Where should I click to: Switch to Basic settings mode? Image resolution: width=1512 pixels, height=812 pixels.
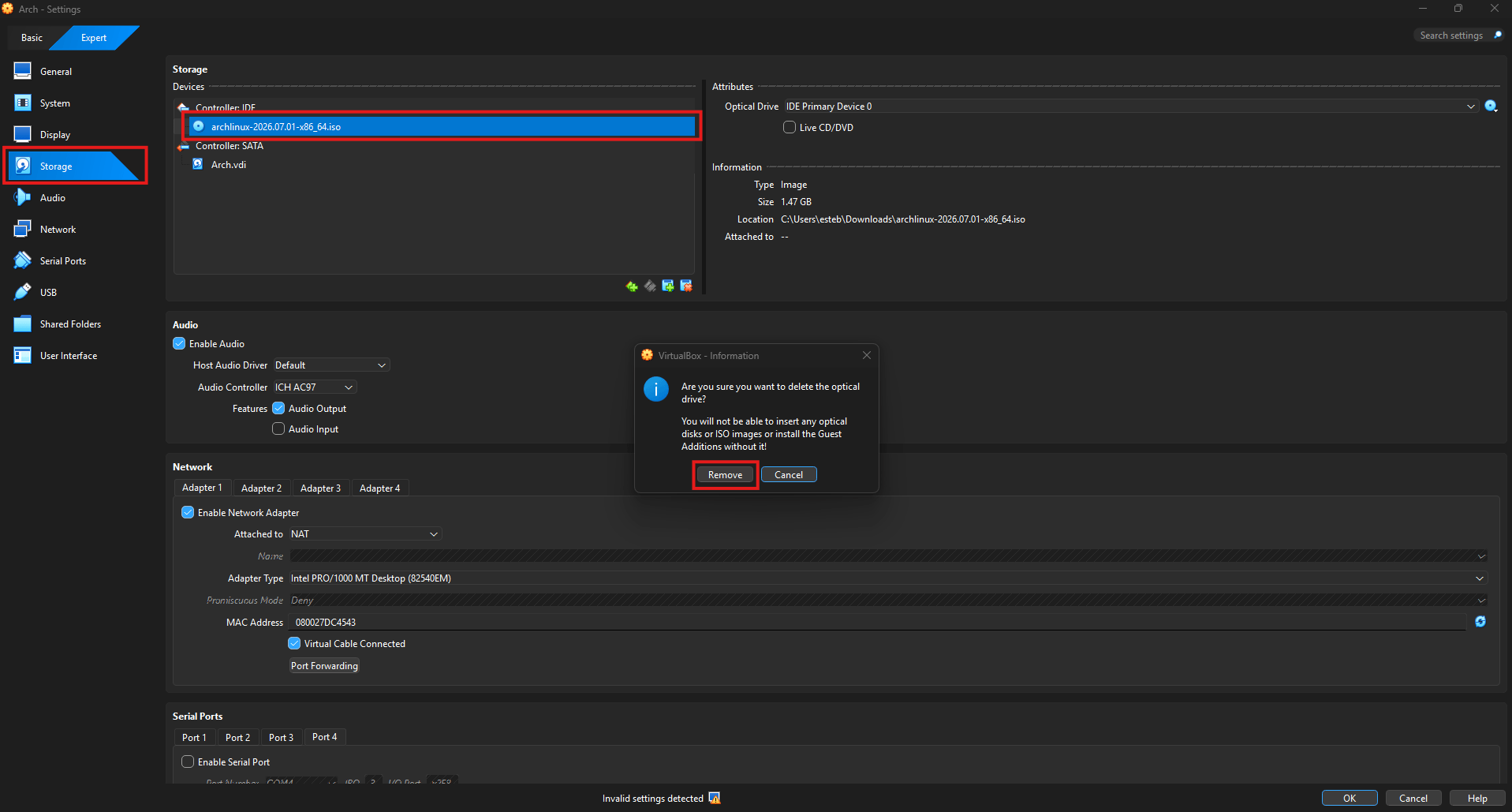(x=32, y=38)
